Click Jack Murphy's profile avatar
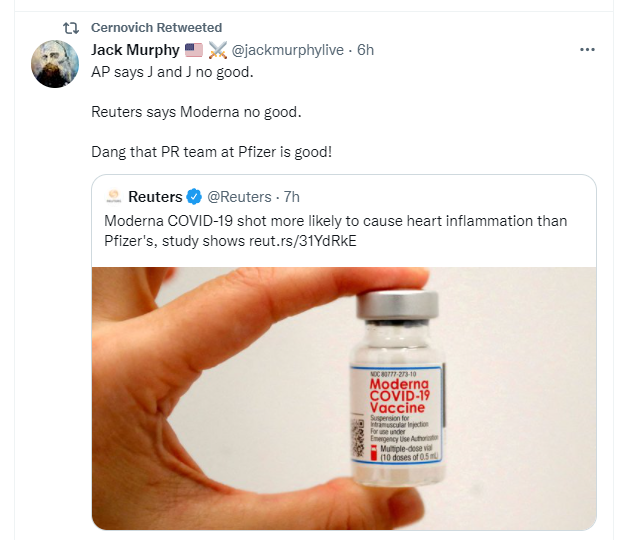This screenshot has height=540, width=629. (56, 63)
